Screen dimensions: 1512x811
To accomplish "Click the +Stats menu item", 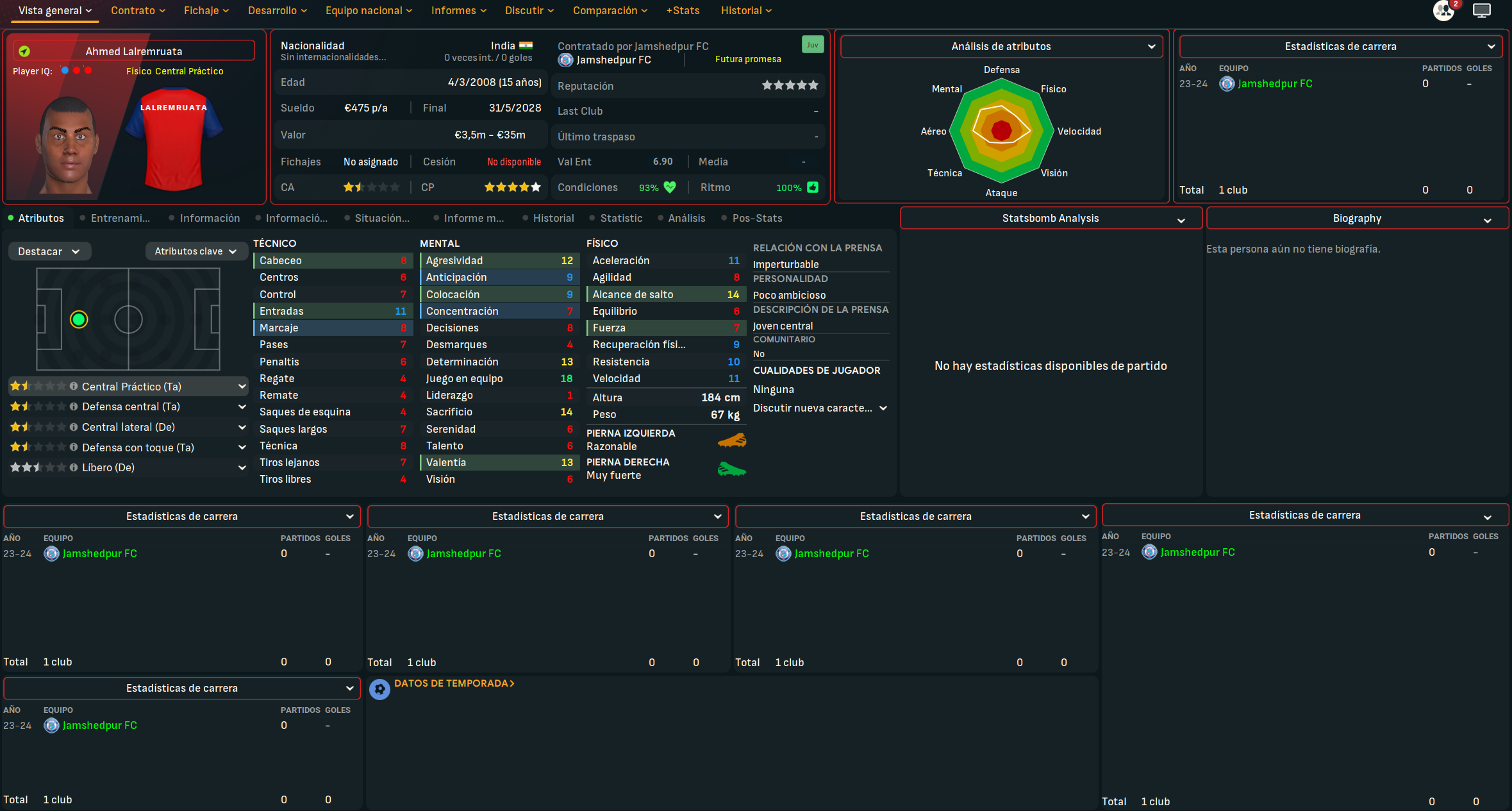I will pos(683,10).
